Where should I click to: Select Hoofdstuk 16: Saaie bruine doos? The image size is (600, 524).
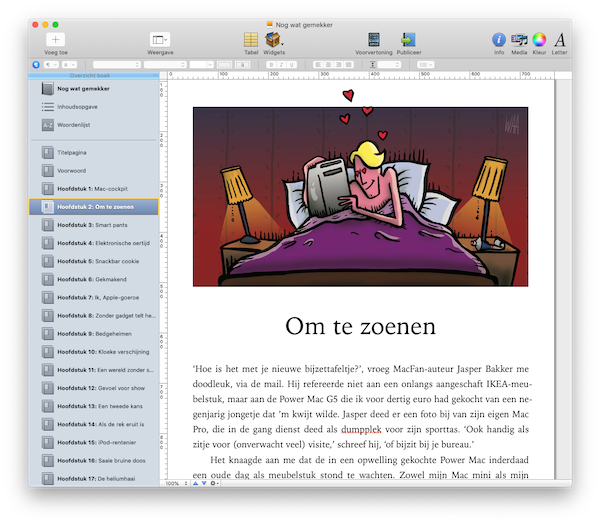pyautogui.click(x=93, y=460)
